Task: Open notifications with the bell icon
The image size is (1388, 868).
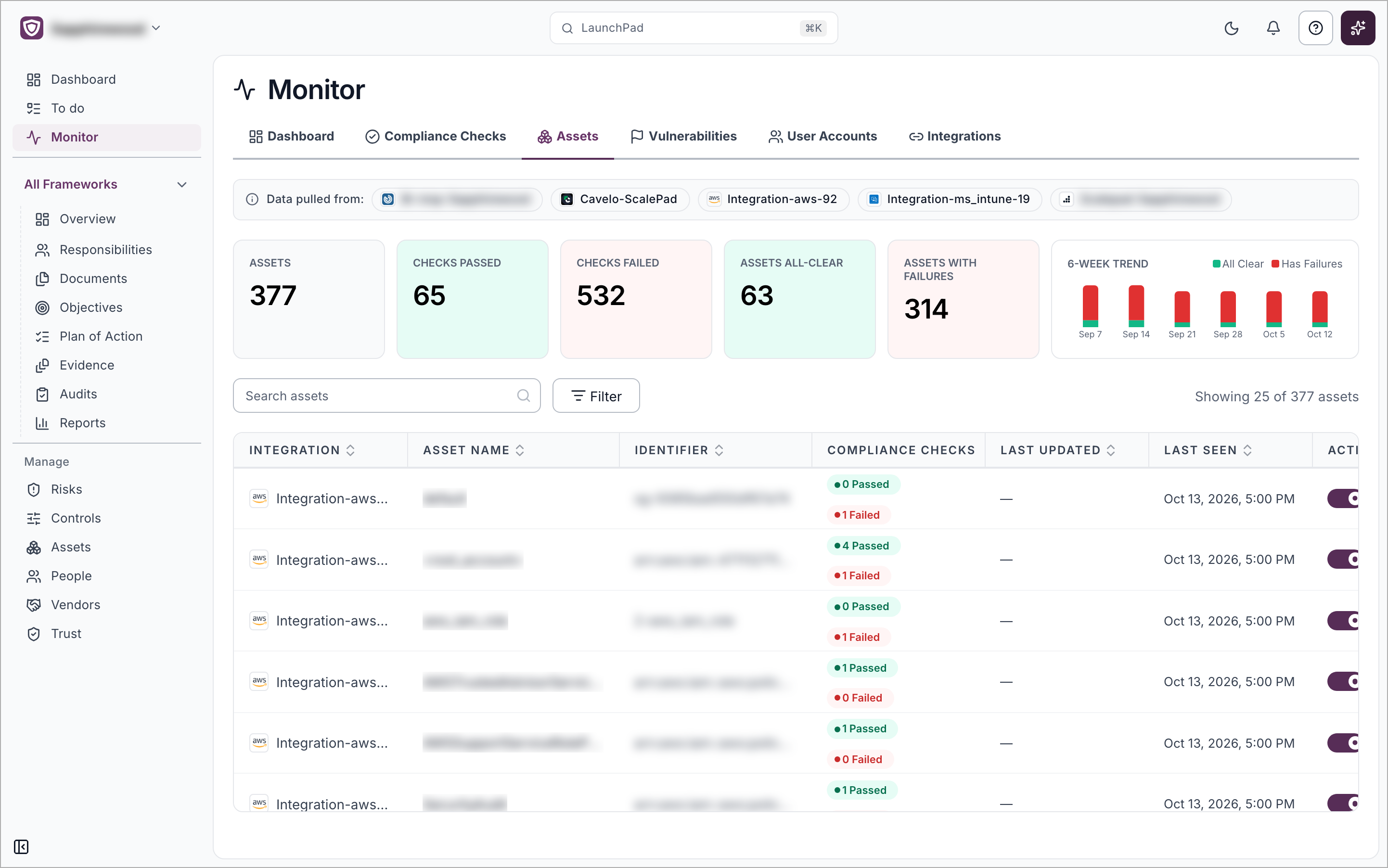Action: 1273,28
